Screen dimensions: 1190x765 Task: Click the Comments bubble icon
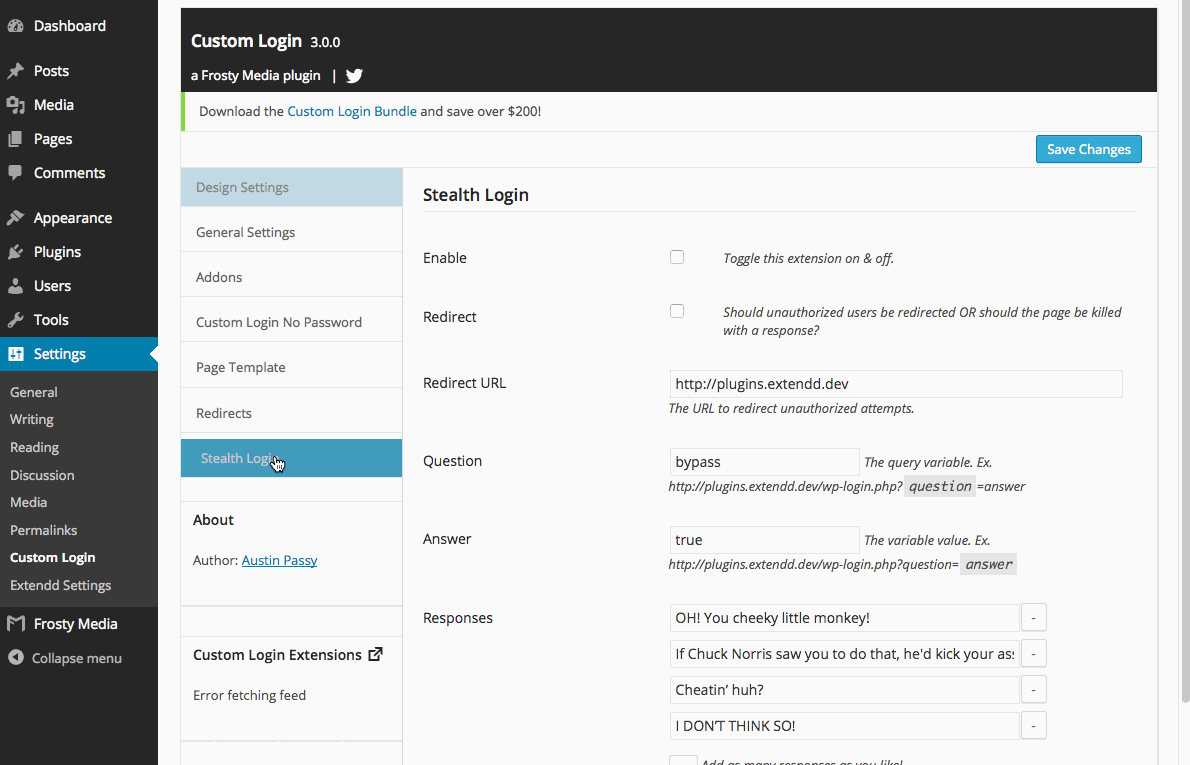tap(15, 173)
